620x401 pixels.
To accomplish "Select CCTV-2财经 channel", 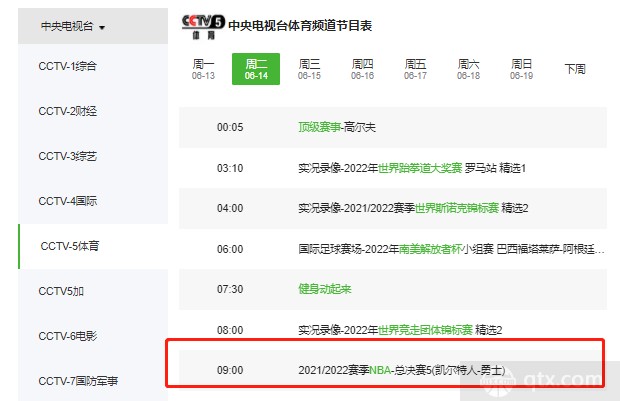I will (x=68, y=111).
